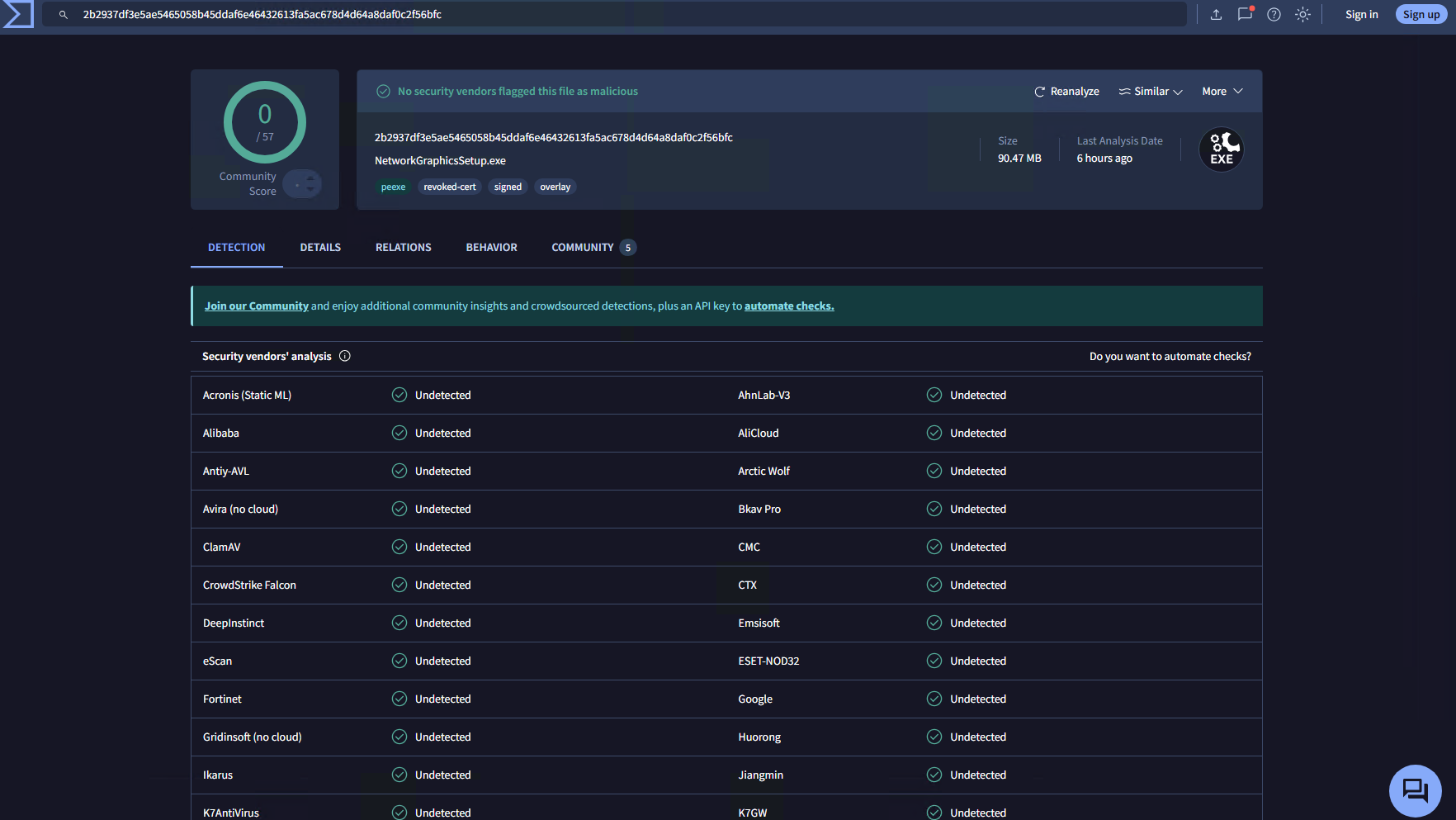This screenshot has width=1456, height=820.
Task: Select the revoked-cert tag
Action: point(450,187)
